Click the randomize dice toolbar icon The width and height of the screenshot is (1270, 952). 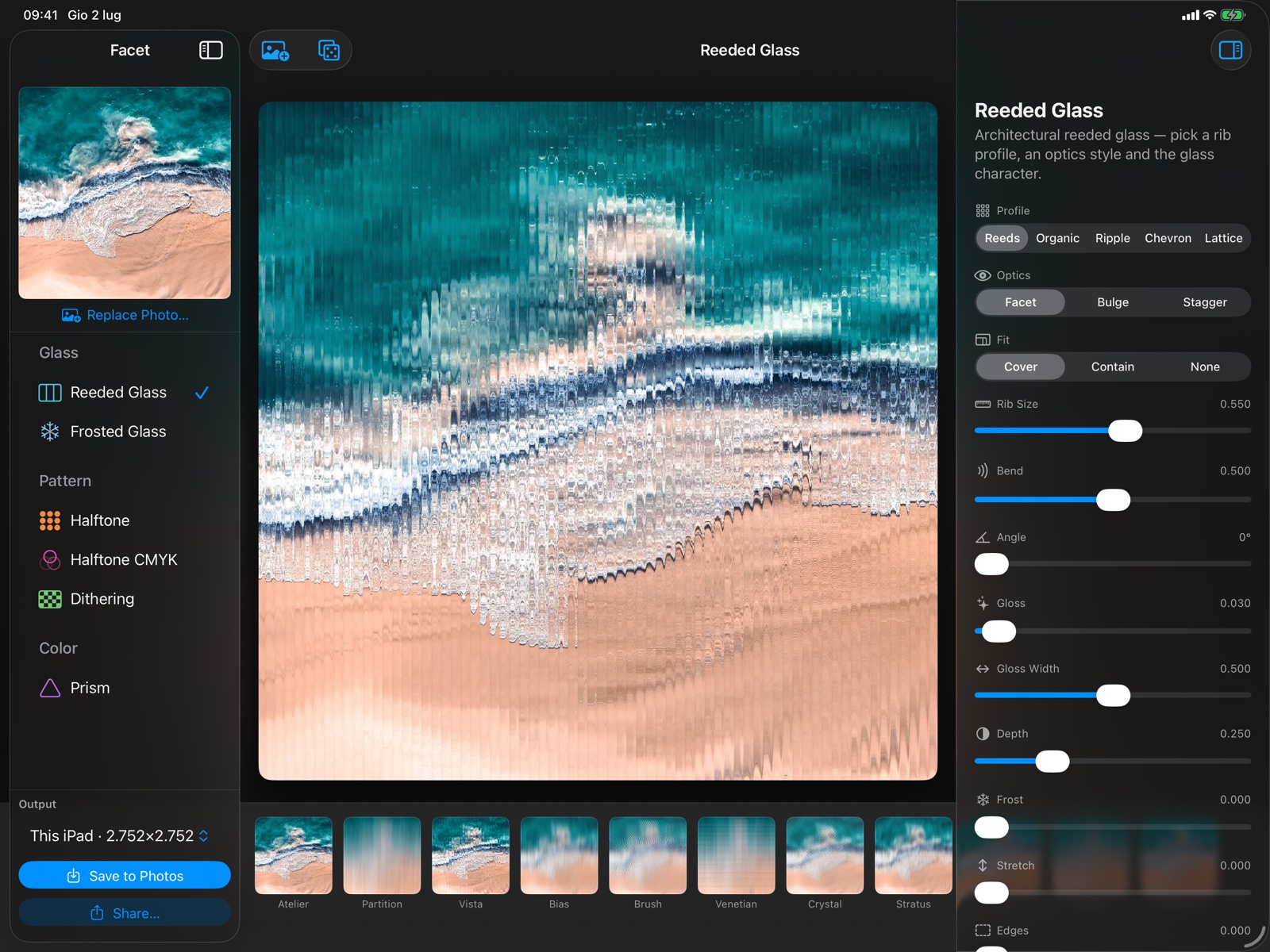[329, 51]
